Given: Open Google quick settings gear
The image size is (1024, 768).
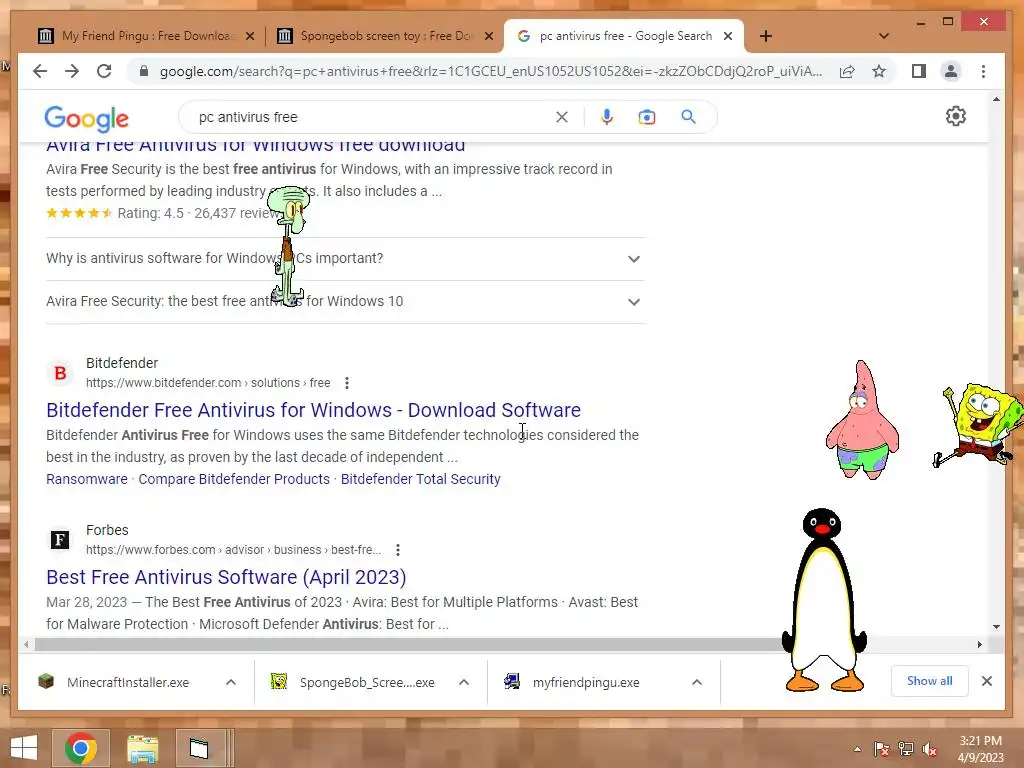Looking at the screenshot, I should [955, 116].
